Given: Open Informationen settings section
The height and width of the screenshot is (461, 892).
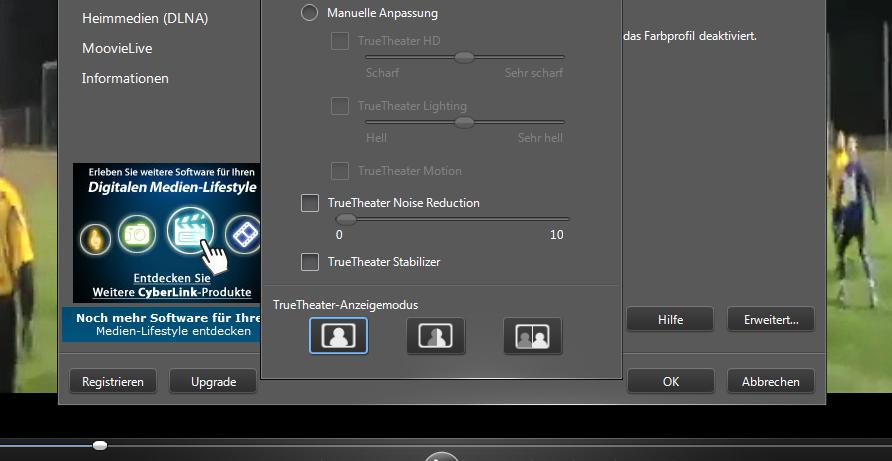Looking at the screenshot, I should 125,78.
